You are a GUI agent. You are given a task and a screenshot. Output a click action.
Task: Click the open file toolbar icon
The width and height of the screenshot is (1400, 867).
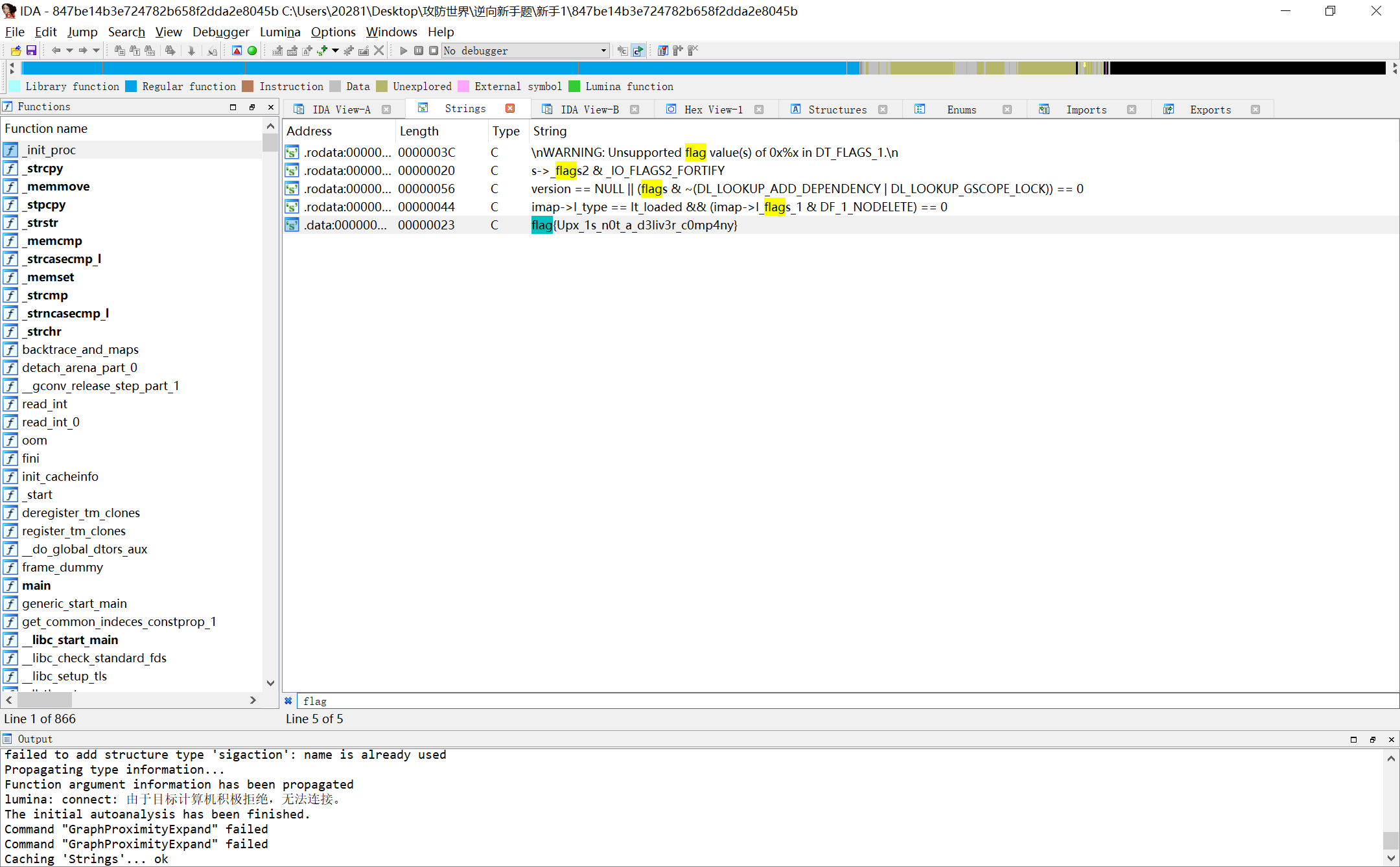pos(16,51)
